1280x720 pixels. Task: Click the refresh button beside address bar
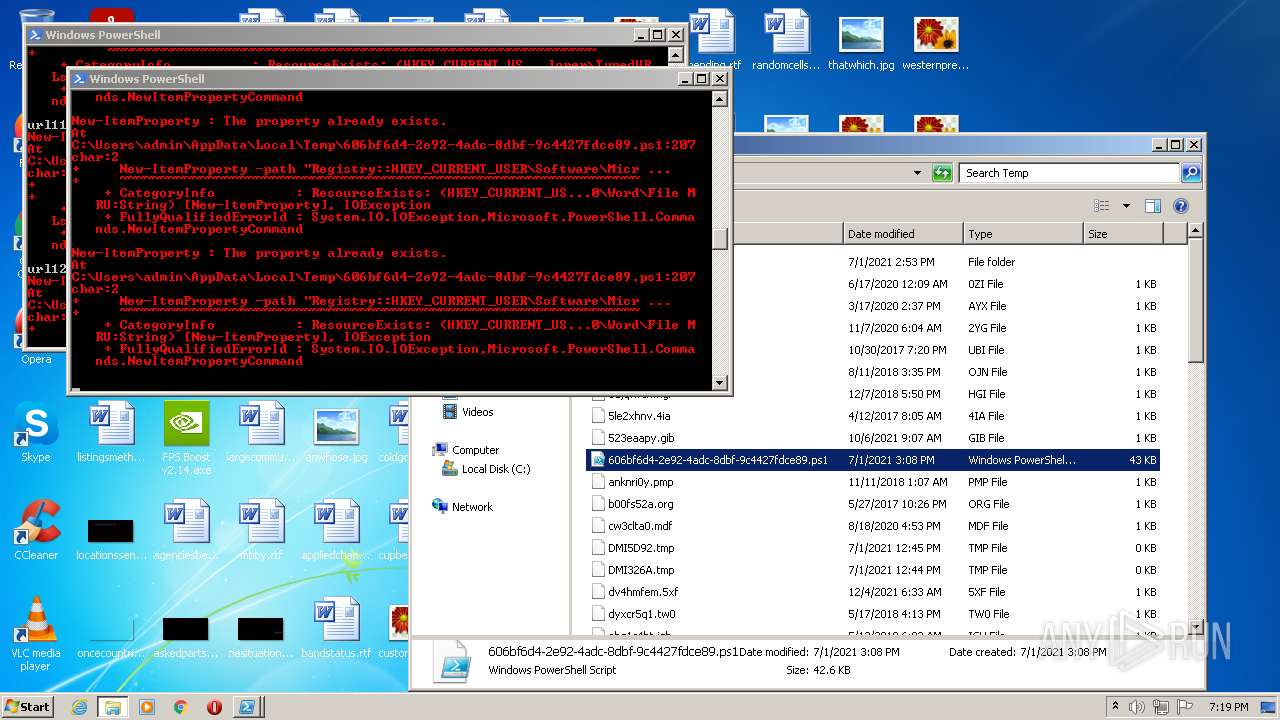[x=942, y=173]
